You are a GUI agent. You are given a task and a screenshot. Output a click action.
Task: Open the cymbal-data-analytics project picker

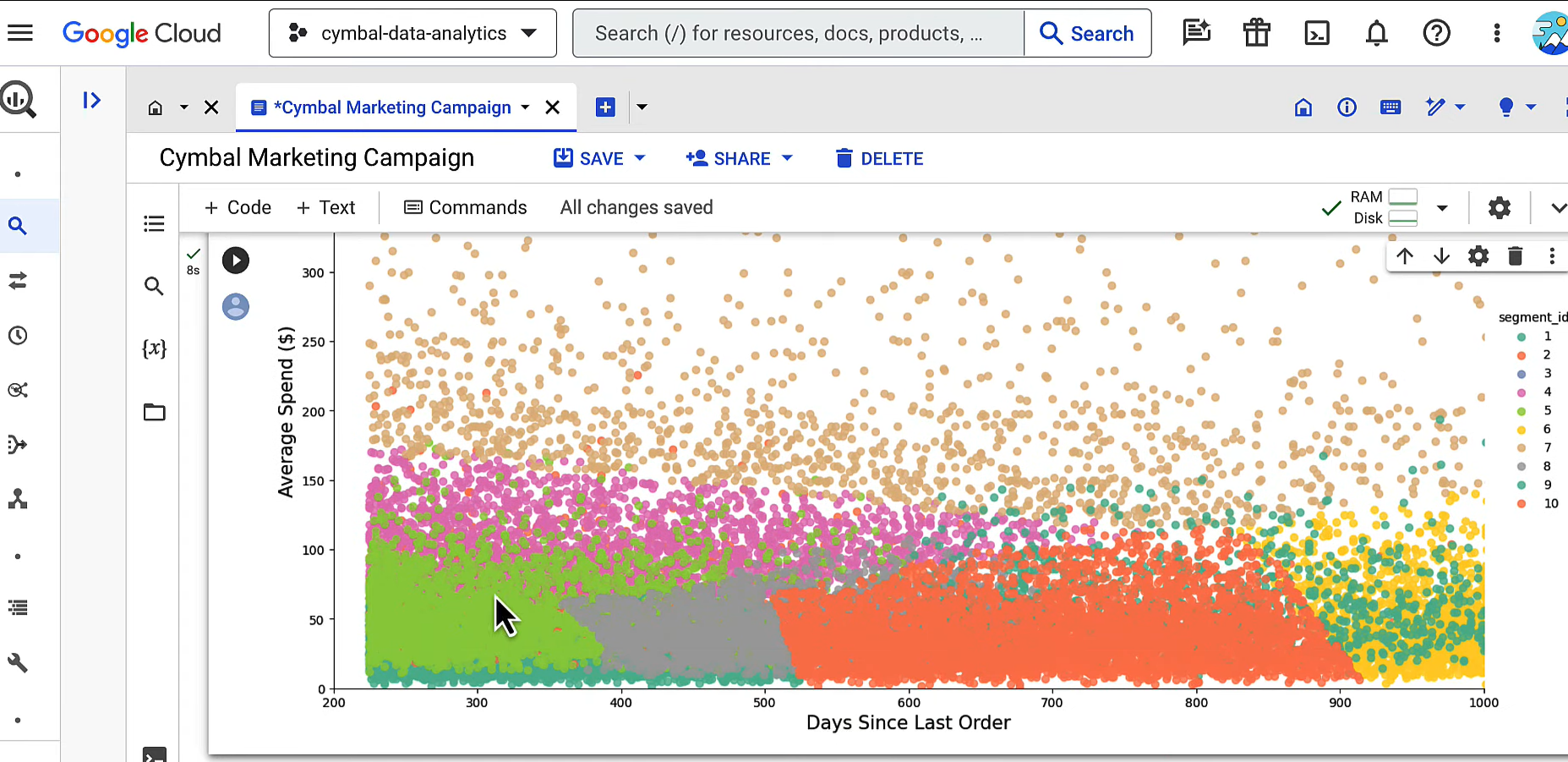(412, 33)
